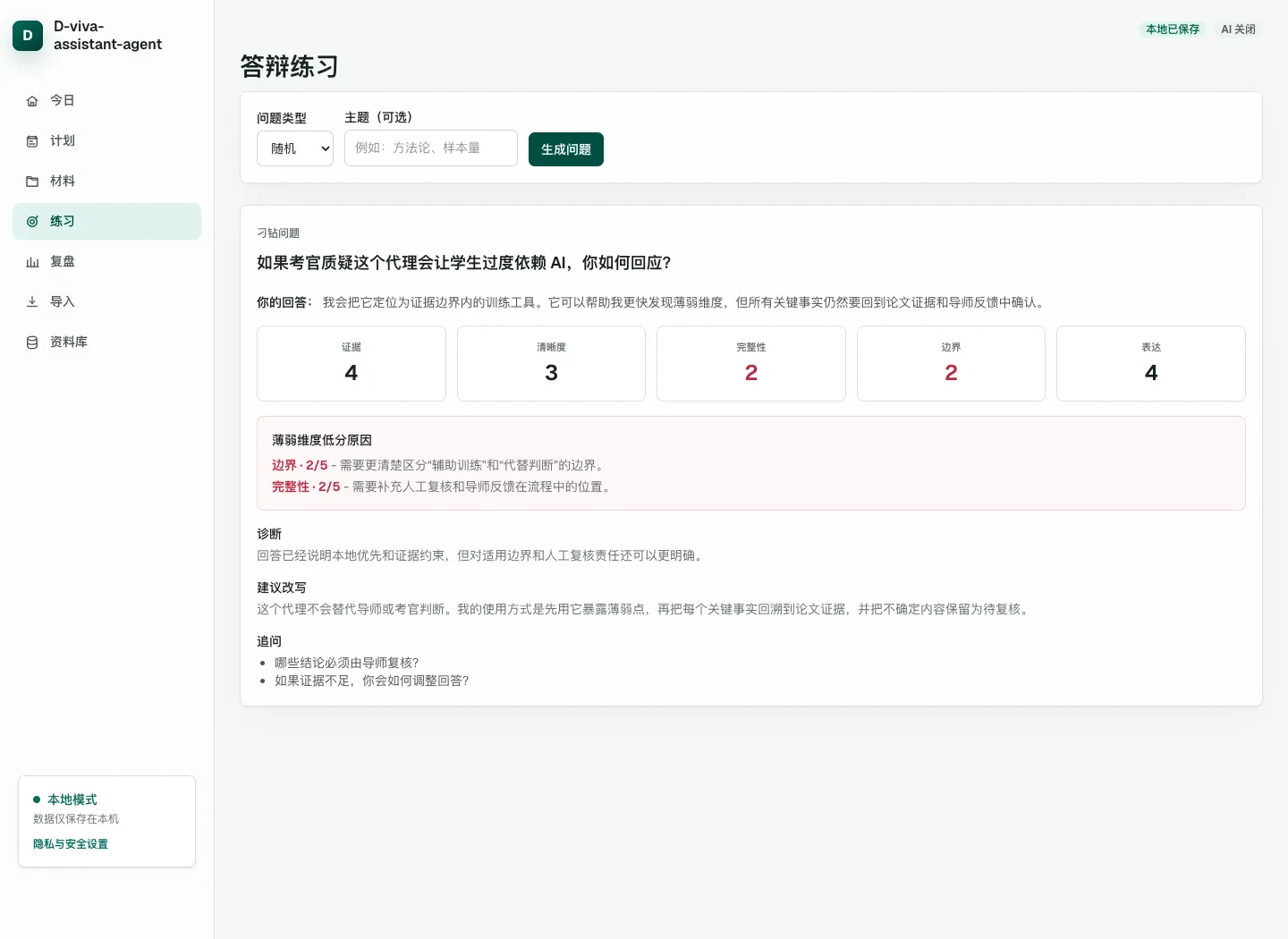Click the download icon beside 导入
Screen dimensions: 1288x939
(32, 302)
